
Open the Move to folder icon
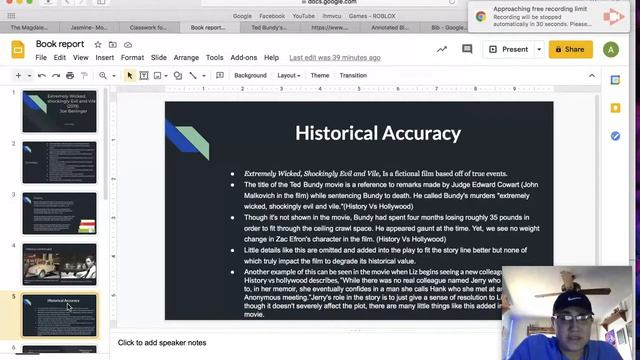[113, 44]
